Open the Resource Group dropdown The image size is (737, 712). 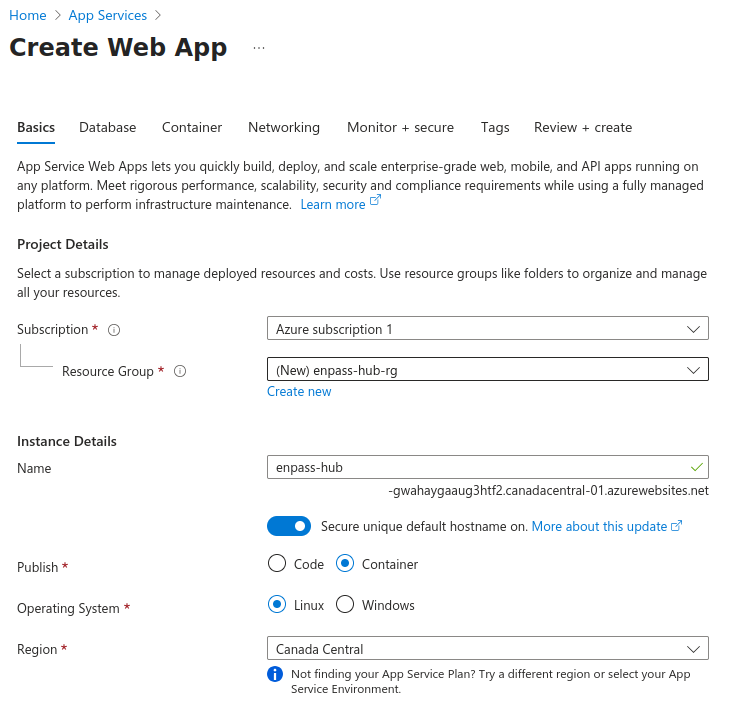487,369
